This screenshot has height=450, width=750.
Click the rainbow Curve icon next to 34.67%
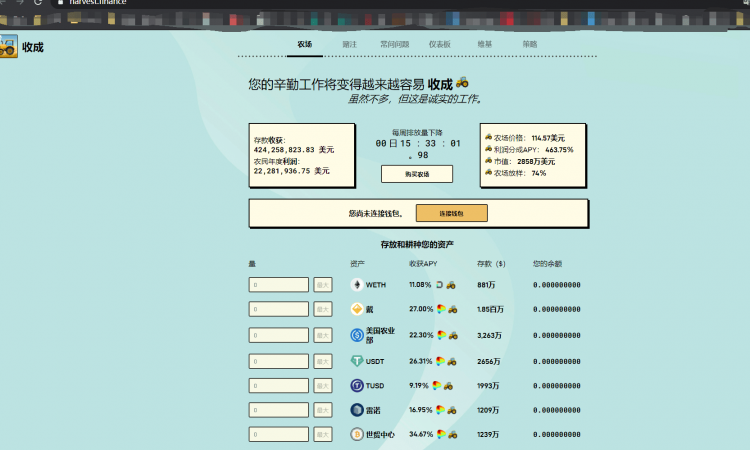click(441, 434)
